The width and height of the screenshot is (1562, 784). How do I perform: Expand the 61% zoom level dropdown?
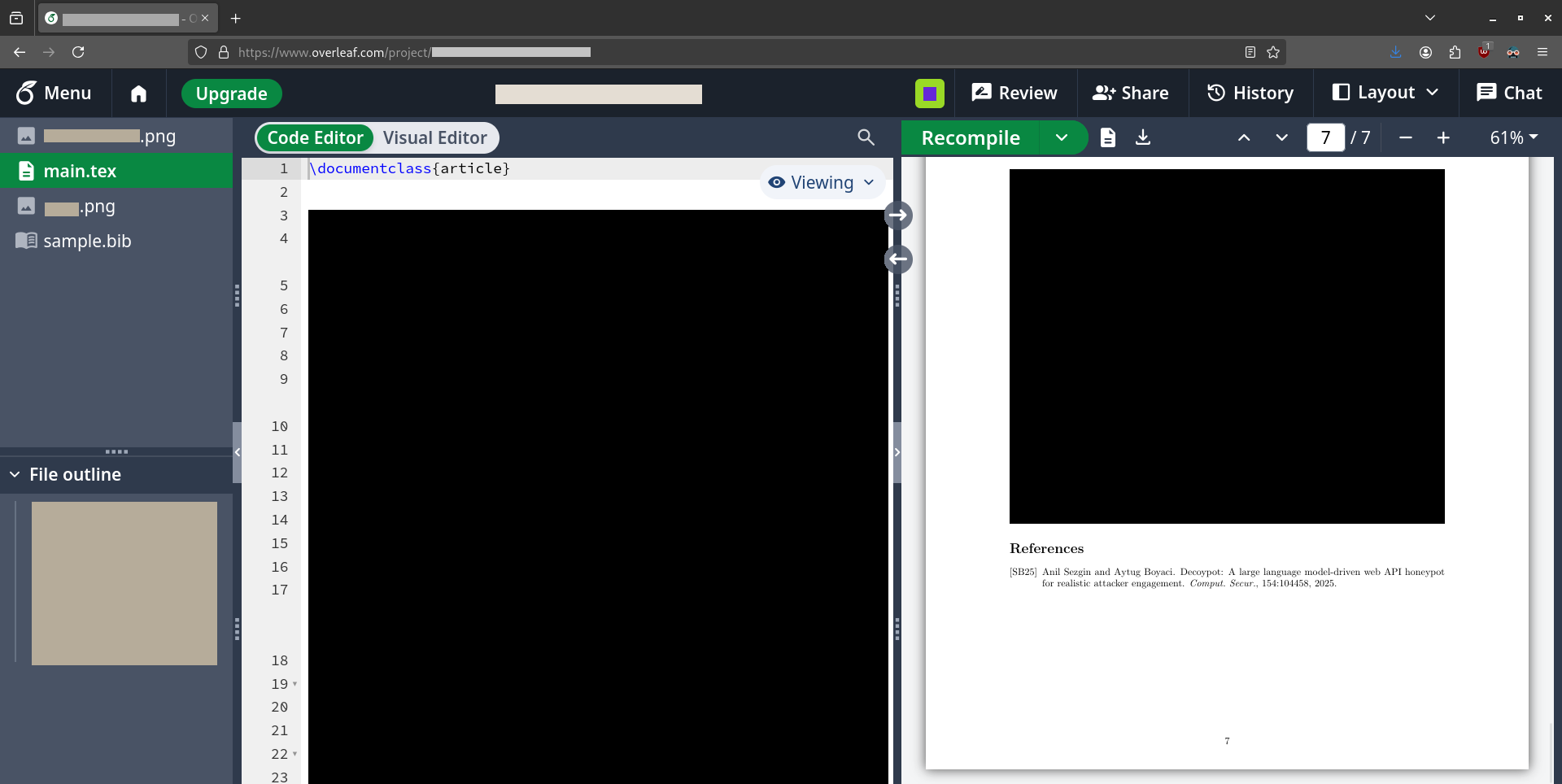(x=1512, y=137)
